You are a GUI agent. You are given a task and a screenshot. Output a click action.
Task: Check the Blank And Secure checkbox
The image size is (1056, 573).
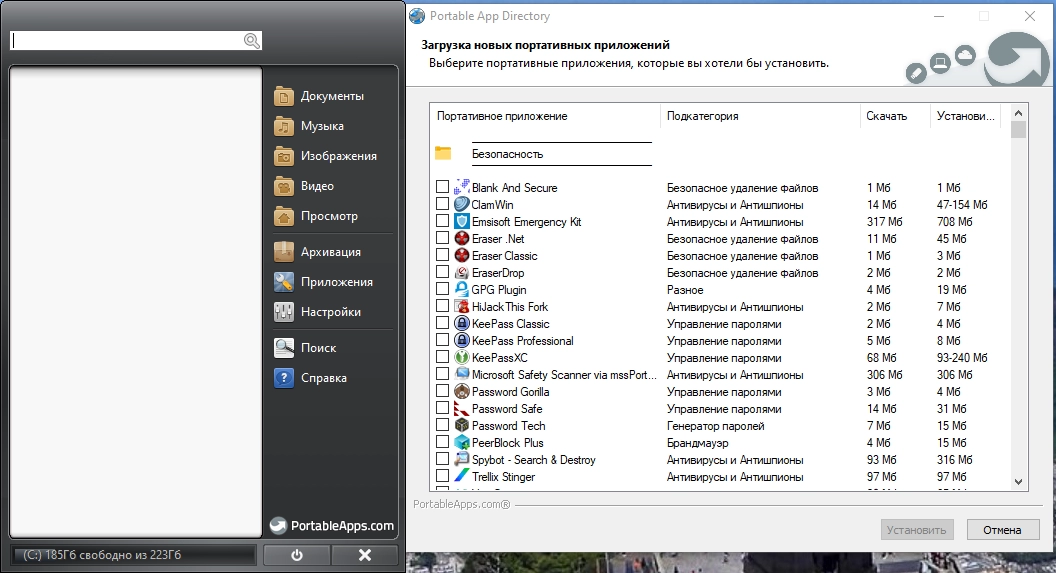[x=442, y=187]
